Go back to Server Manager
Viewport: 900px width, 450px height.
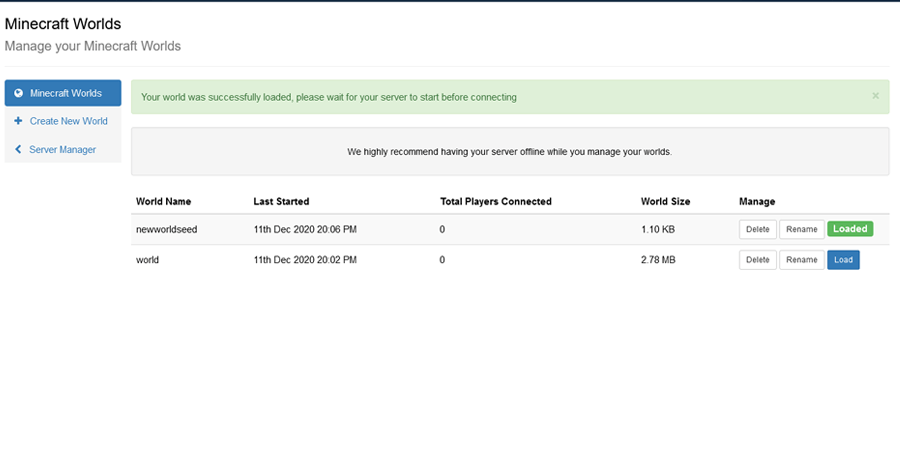pos(63,149)
